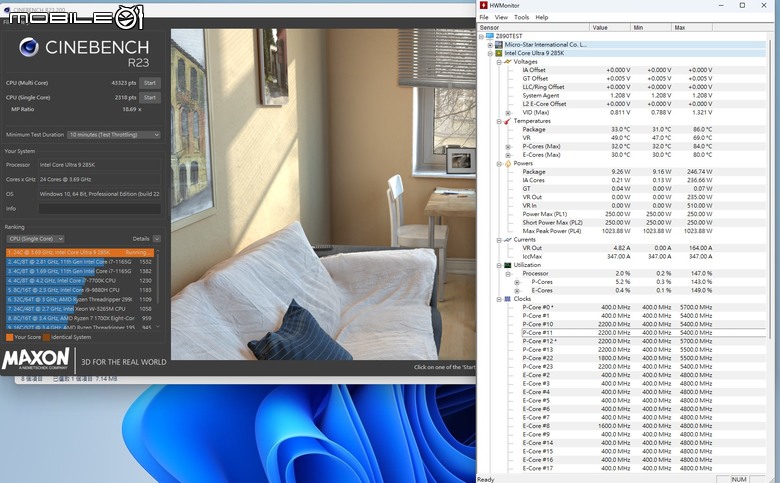This screenshot has width=780, height=483.
Task: Select the P-Core #11 clock row
Action: click(642, 333)
